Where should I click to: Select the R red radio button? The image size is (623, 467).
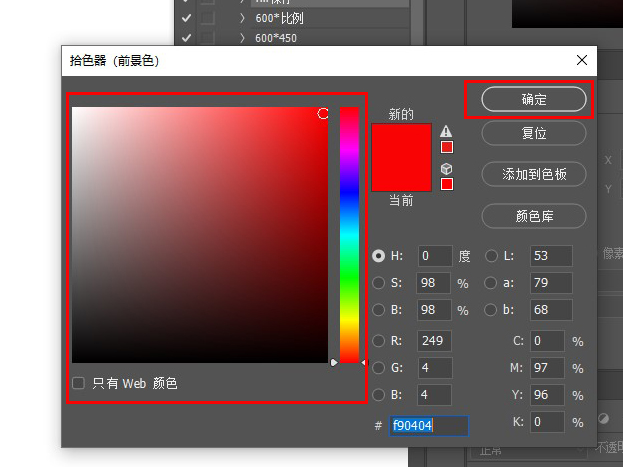[379, 341]
